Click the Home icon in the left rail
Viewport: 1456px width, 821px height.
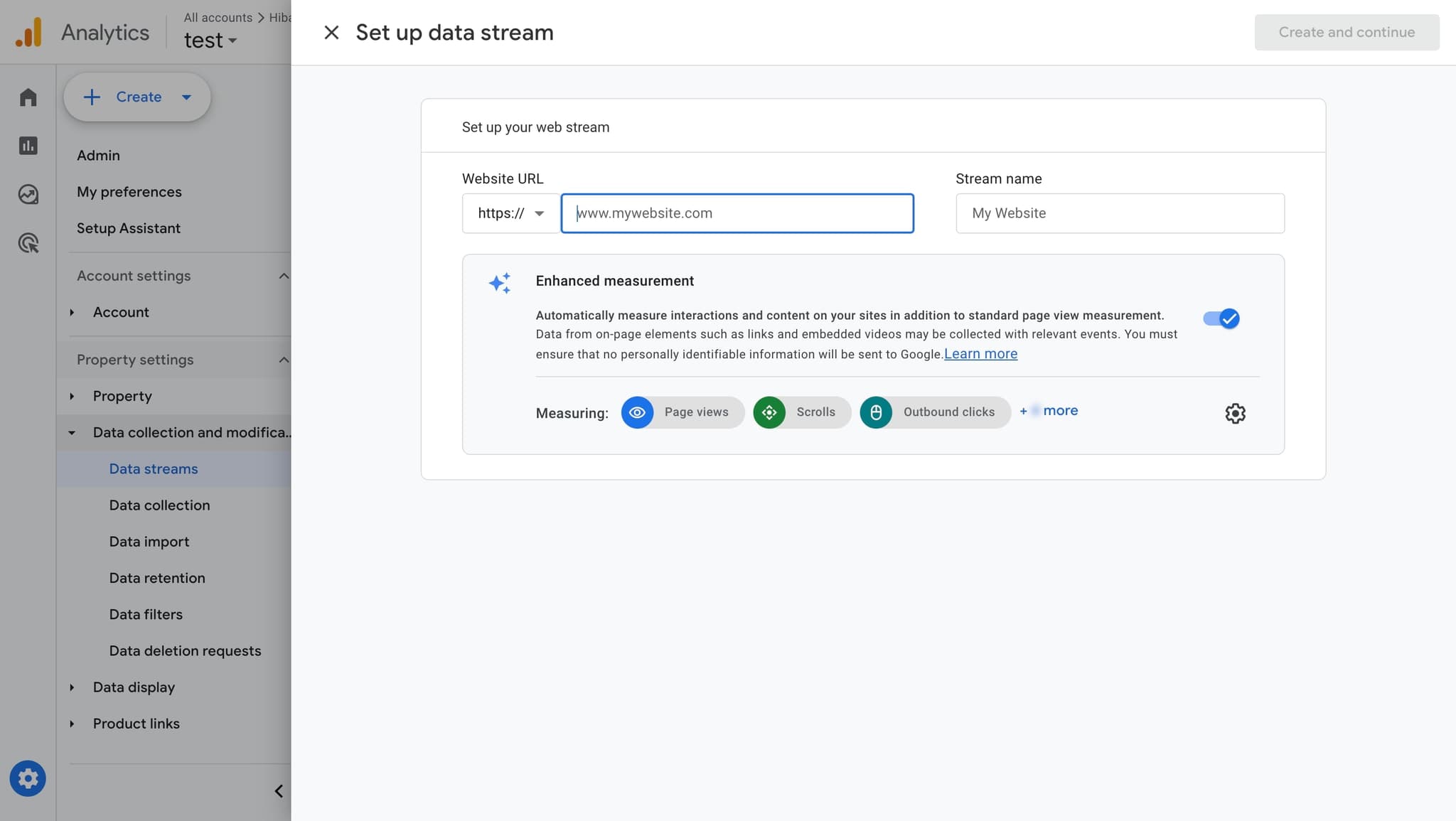click(28, 97)
